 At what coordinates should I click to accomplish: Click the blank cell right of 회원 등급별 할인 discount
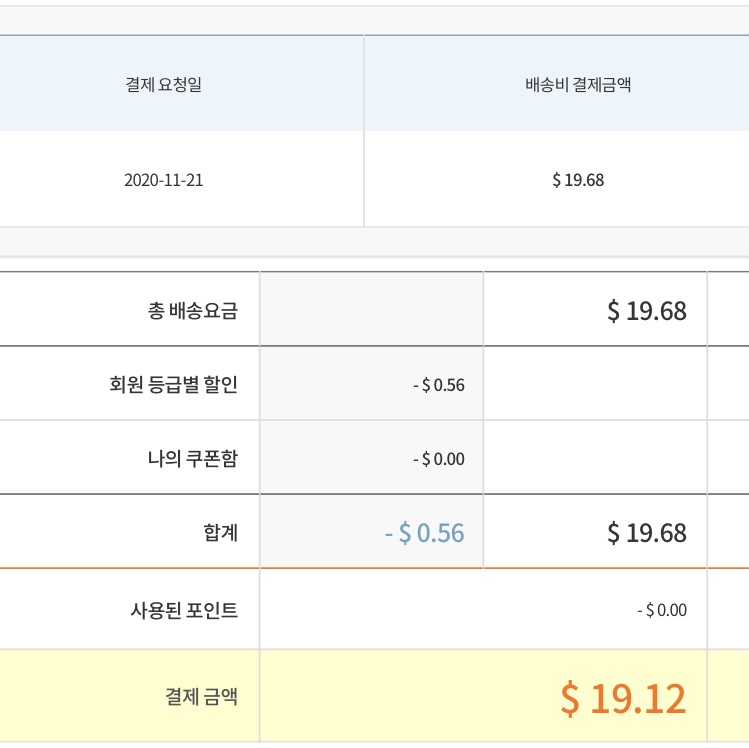click(594, 385)
